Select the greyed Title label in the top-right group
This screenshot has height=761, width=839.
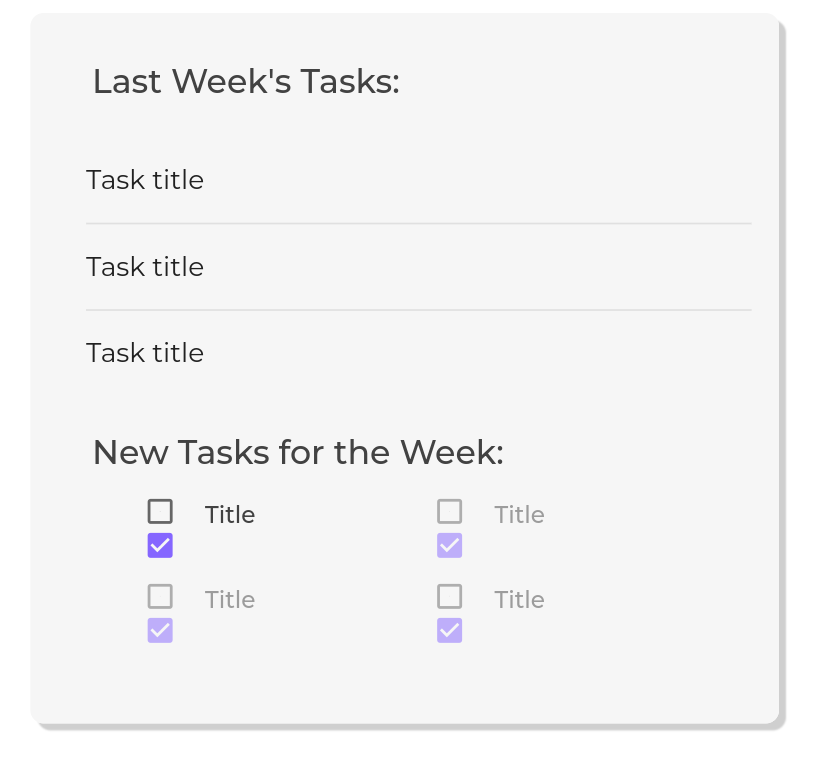[x=519, y=515]
